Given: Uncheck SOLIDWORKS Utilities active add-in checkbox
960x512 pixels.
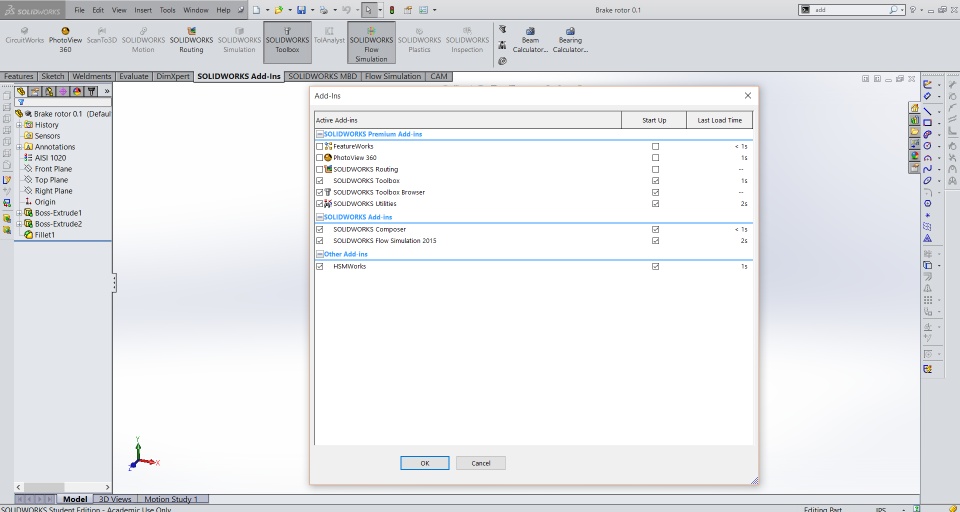Looking at the screenshot, I should coord(320,204).
